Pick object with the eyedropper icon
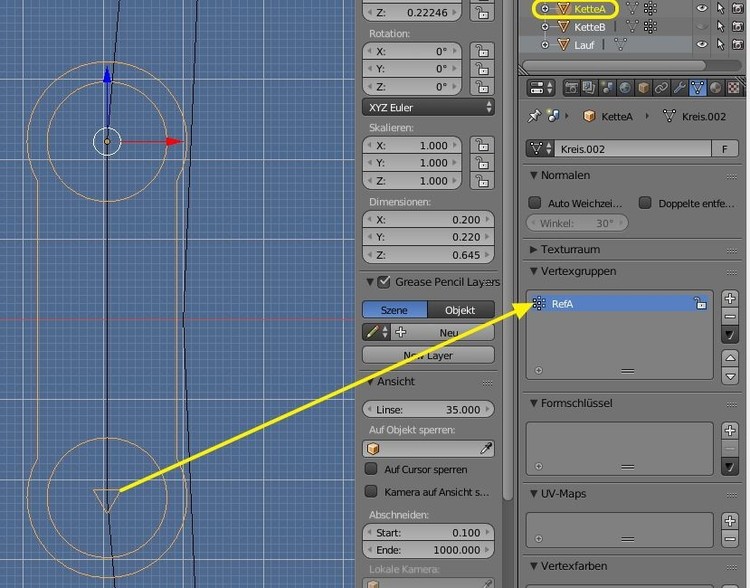The image size is (750, 588). coord(486,448)
